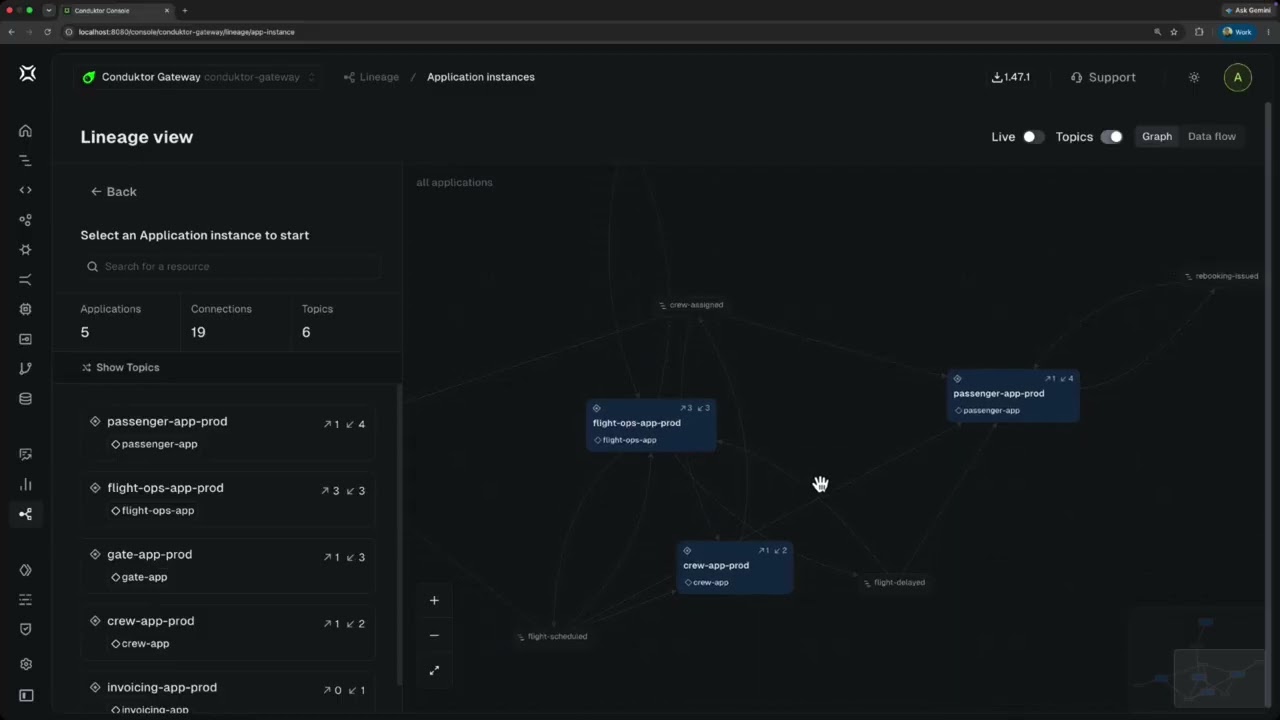This screenshot has width=1280, height=720.
Task: Open the streams-like wavy sidebar icon
Action: (26, 280)
